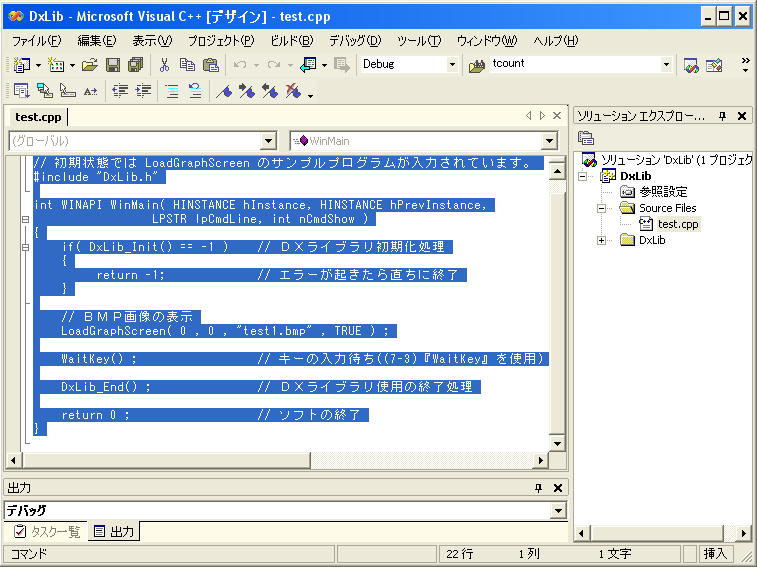Click the Save All icon
Screen dimensions: 757x567
click(x=136, y=65)
